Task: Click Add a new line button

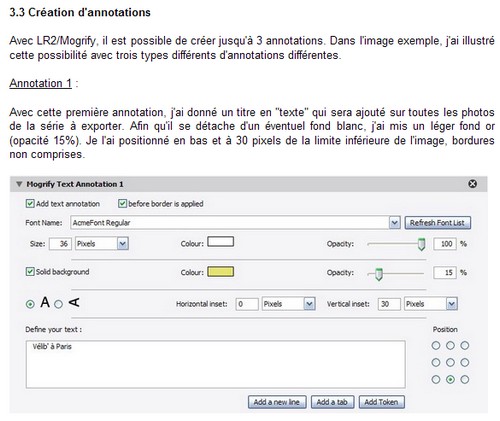Action: tap(277, 402)
